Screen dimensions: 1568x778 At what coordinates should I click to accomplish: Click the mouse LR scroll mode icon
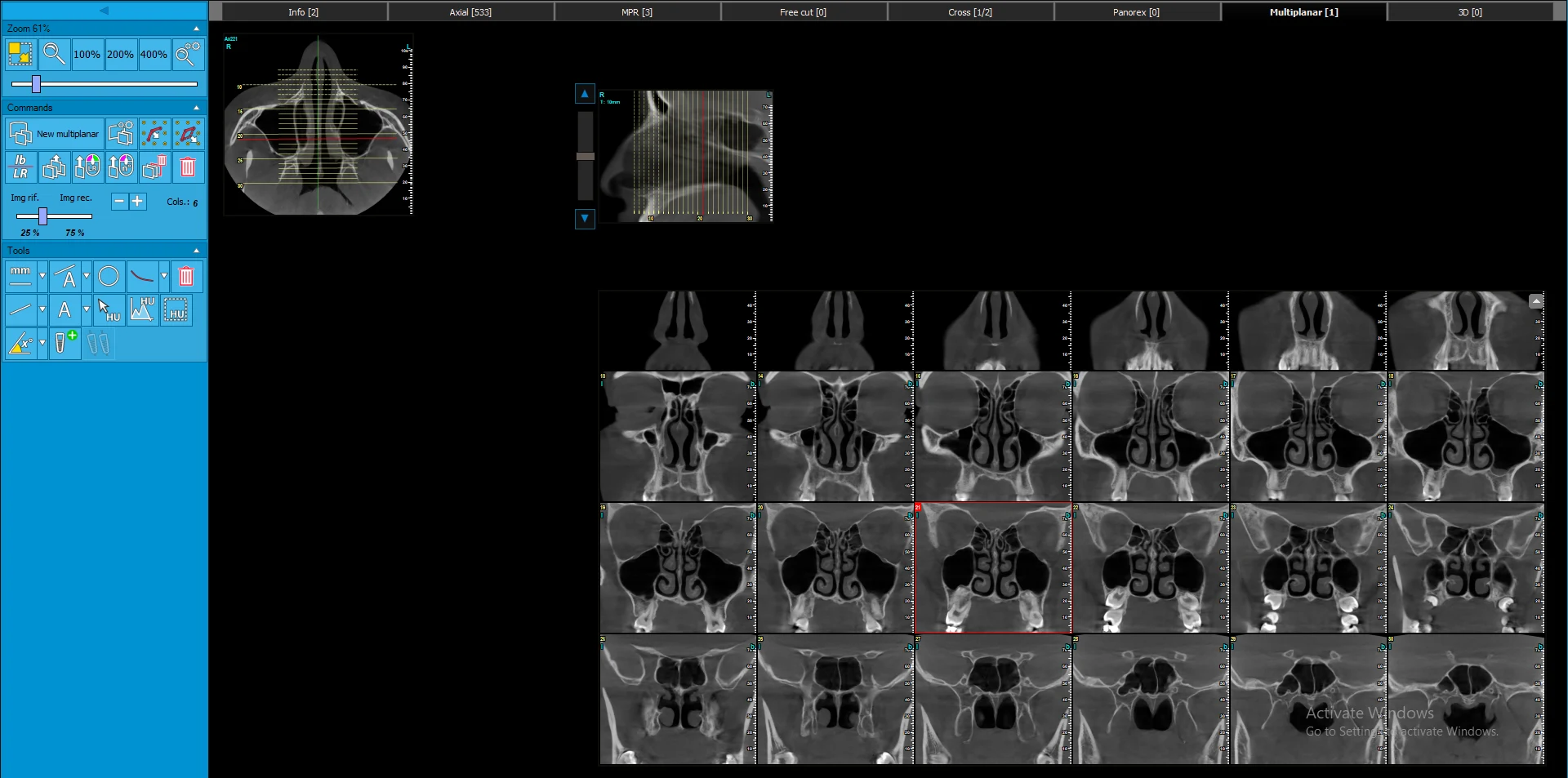[x=87, y=167]
